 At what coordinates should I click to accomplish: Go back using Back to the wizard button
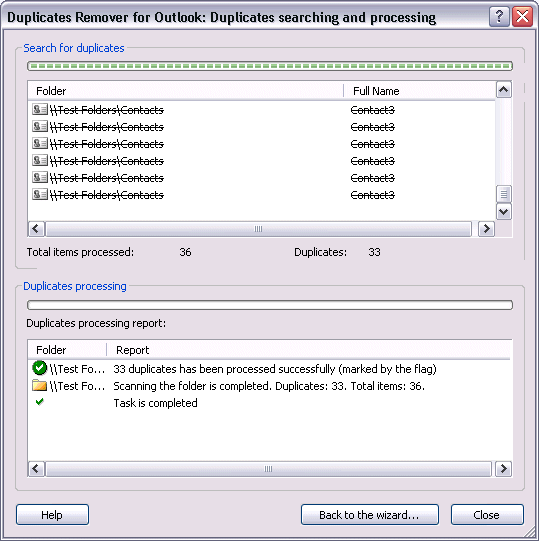click(x=370, y=515)
